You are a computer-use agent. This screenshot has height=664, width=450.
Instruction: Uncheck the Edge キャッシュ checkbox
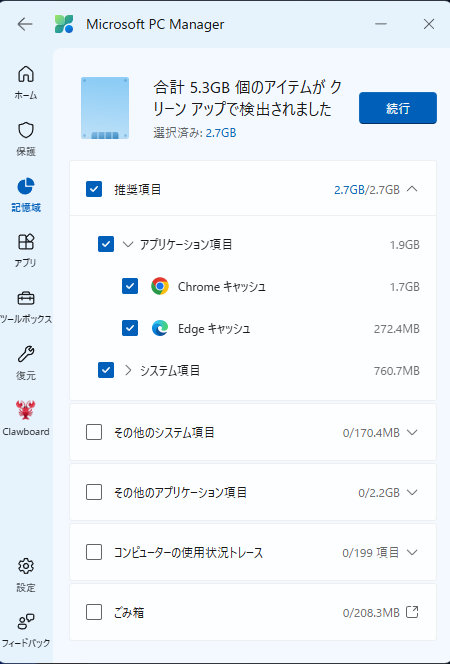(x=130, y=329)
